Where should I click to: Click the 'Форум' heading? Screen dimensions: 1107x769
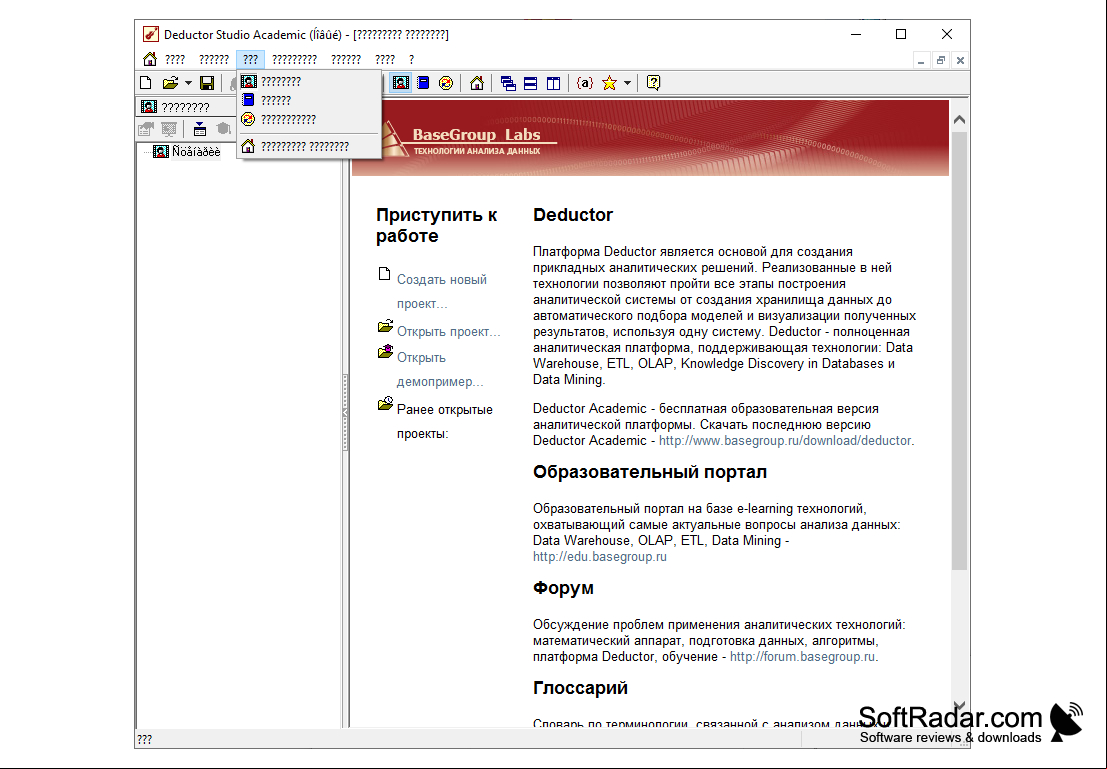click(x=563, y=588)
